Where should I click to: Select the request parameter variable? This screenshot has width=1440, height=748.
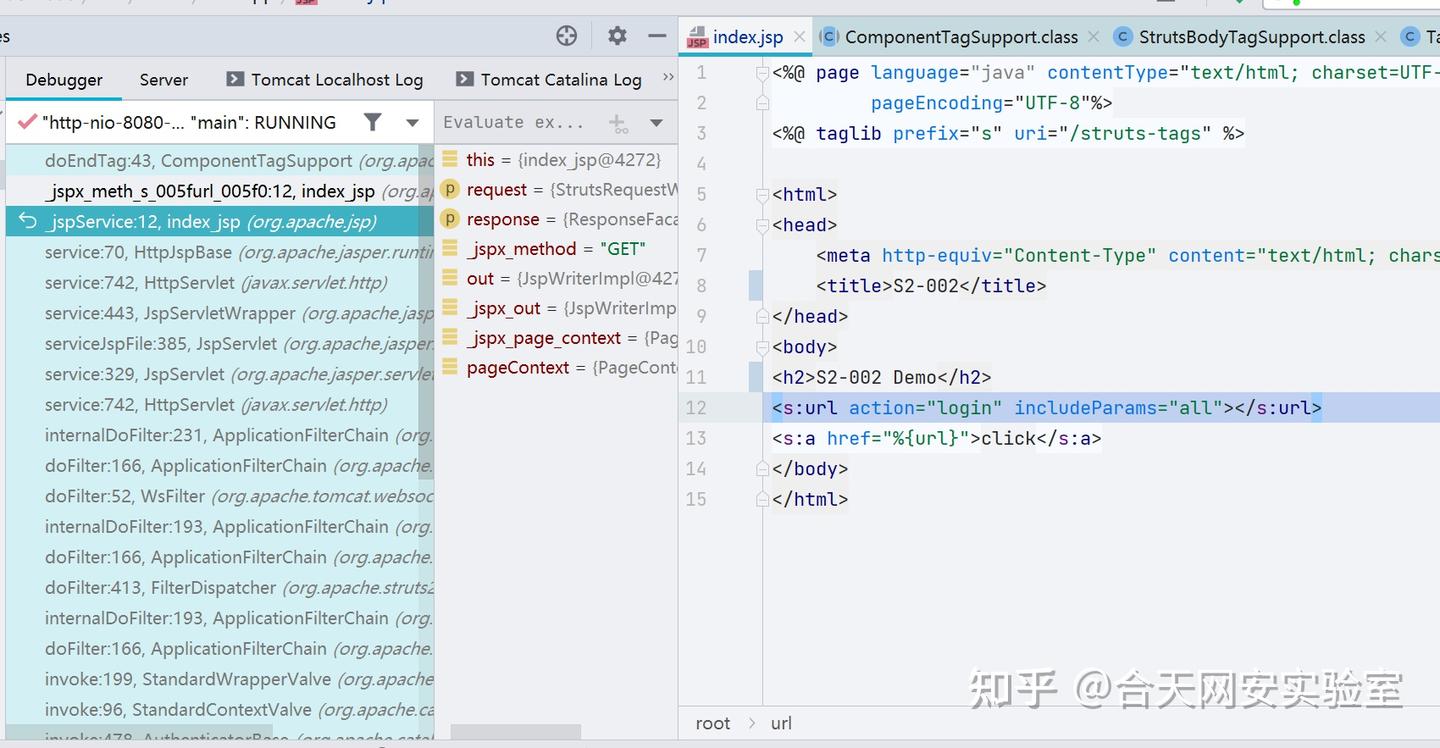[558, 190]
